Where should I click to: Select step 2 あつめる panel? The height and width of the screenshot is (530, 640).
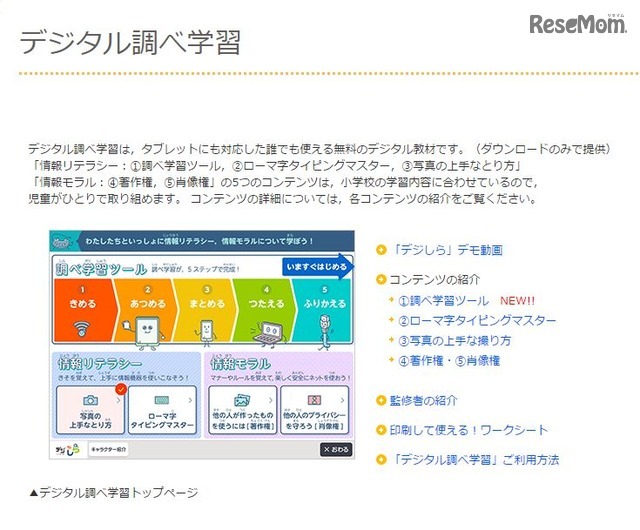[147, 310]
